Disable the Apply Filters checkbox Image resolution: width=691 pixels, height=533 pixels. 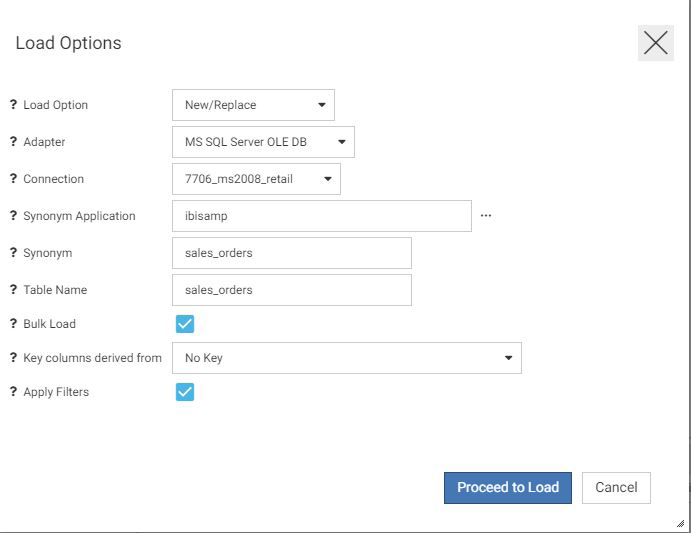click(184, 392)
